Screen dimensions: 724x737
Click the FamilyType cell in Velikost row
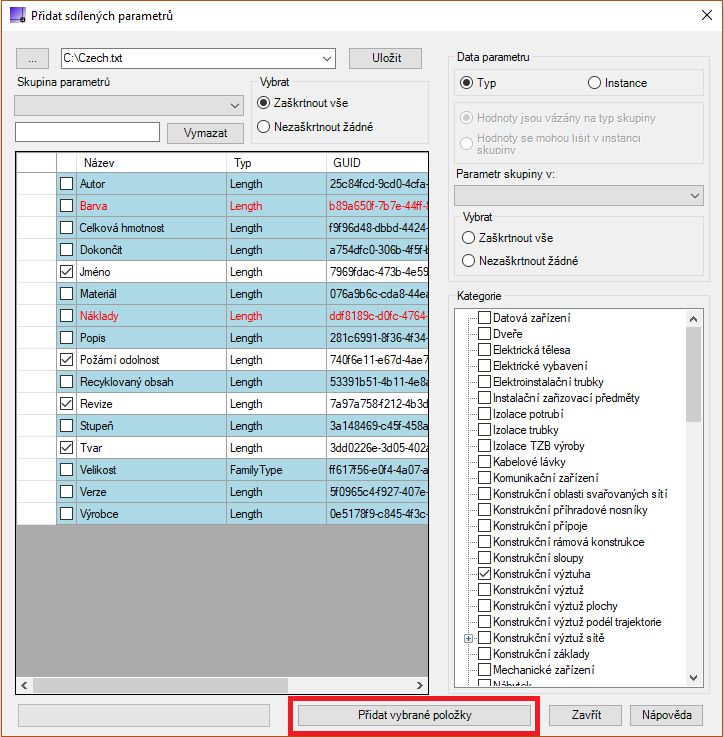276,470
